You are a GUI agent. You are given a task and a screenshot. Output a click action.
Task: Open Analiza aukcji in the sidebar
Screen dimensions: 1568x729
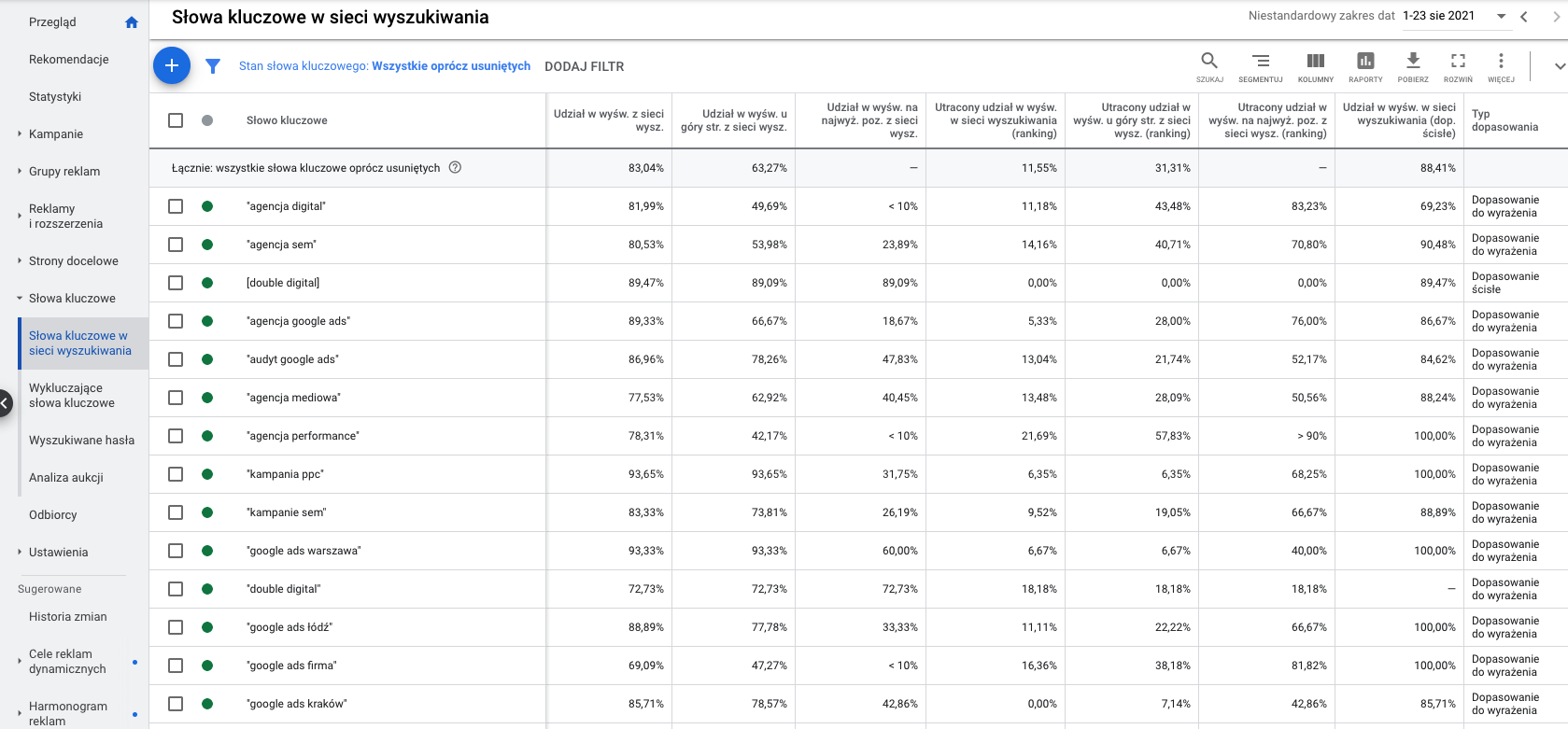[x=66, y=478]
